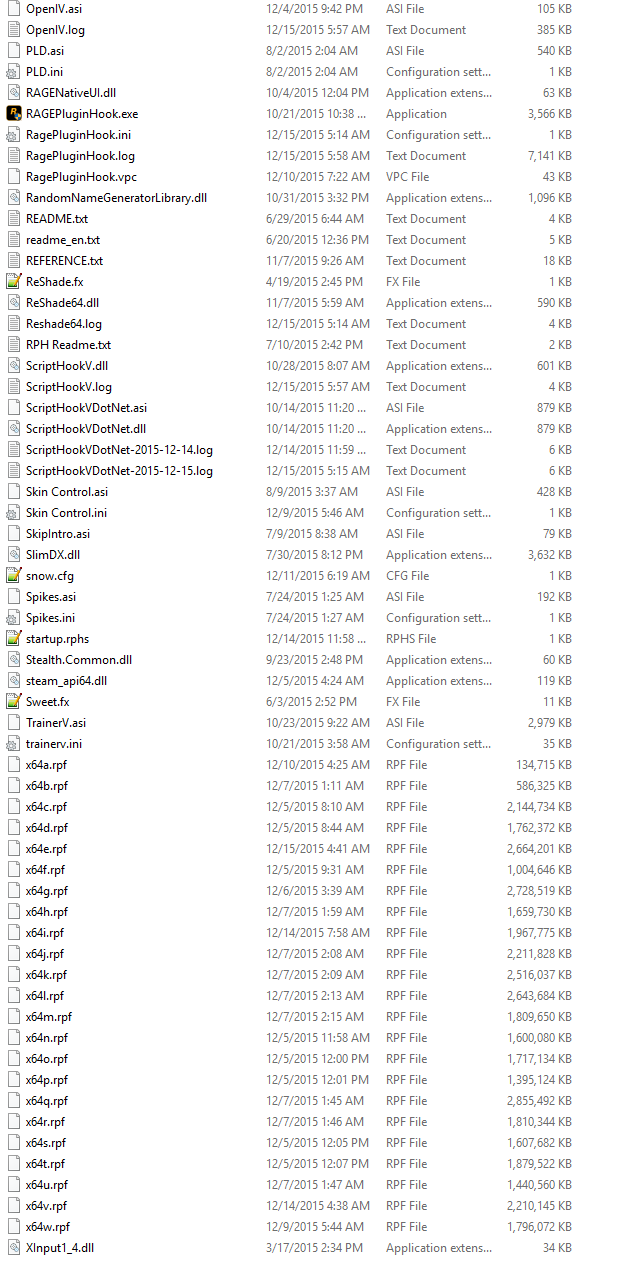The image size is (618, 1273).
Task: Select the file named x64l.rpf
Action: point(45,996)
